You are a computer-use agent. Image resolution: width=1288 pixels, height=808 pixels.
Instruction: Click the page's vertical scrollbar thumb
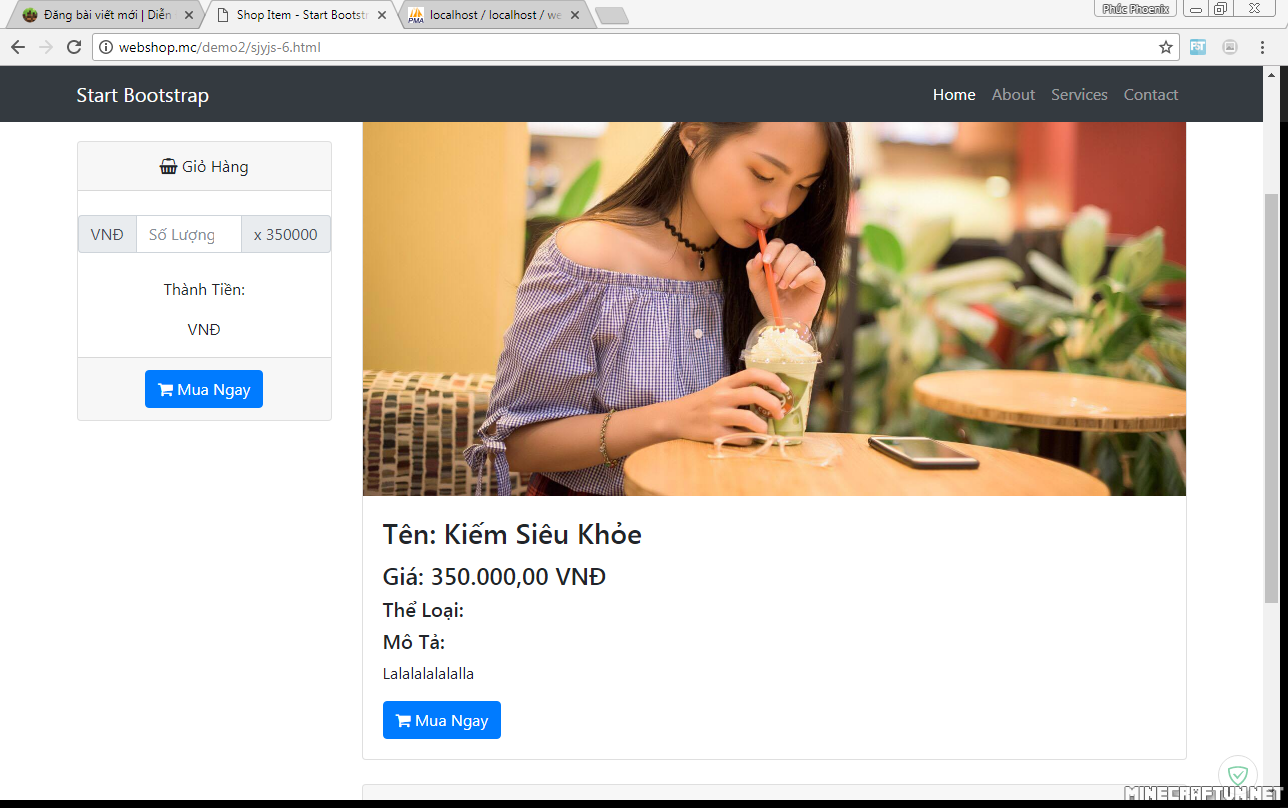pyautogui.click(x=1272, y=398)
